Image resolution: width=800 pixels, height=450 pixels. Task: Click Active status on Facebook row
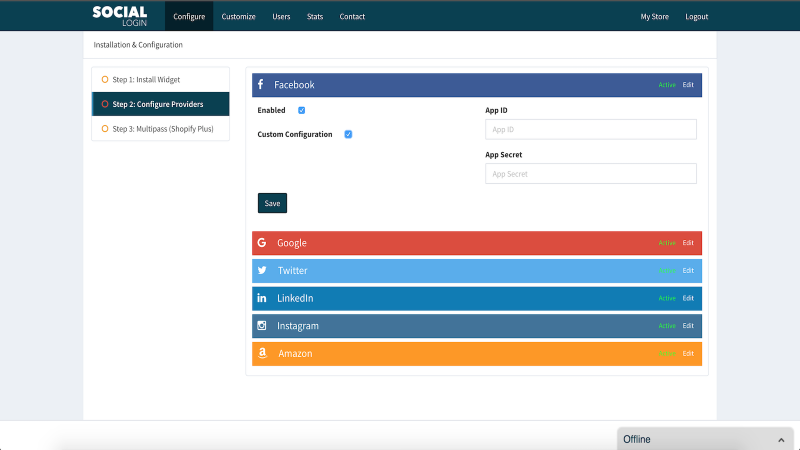pyautogui.click(x=667, y=85)
